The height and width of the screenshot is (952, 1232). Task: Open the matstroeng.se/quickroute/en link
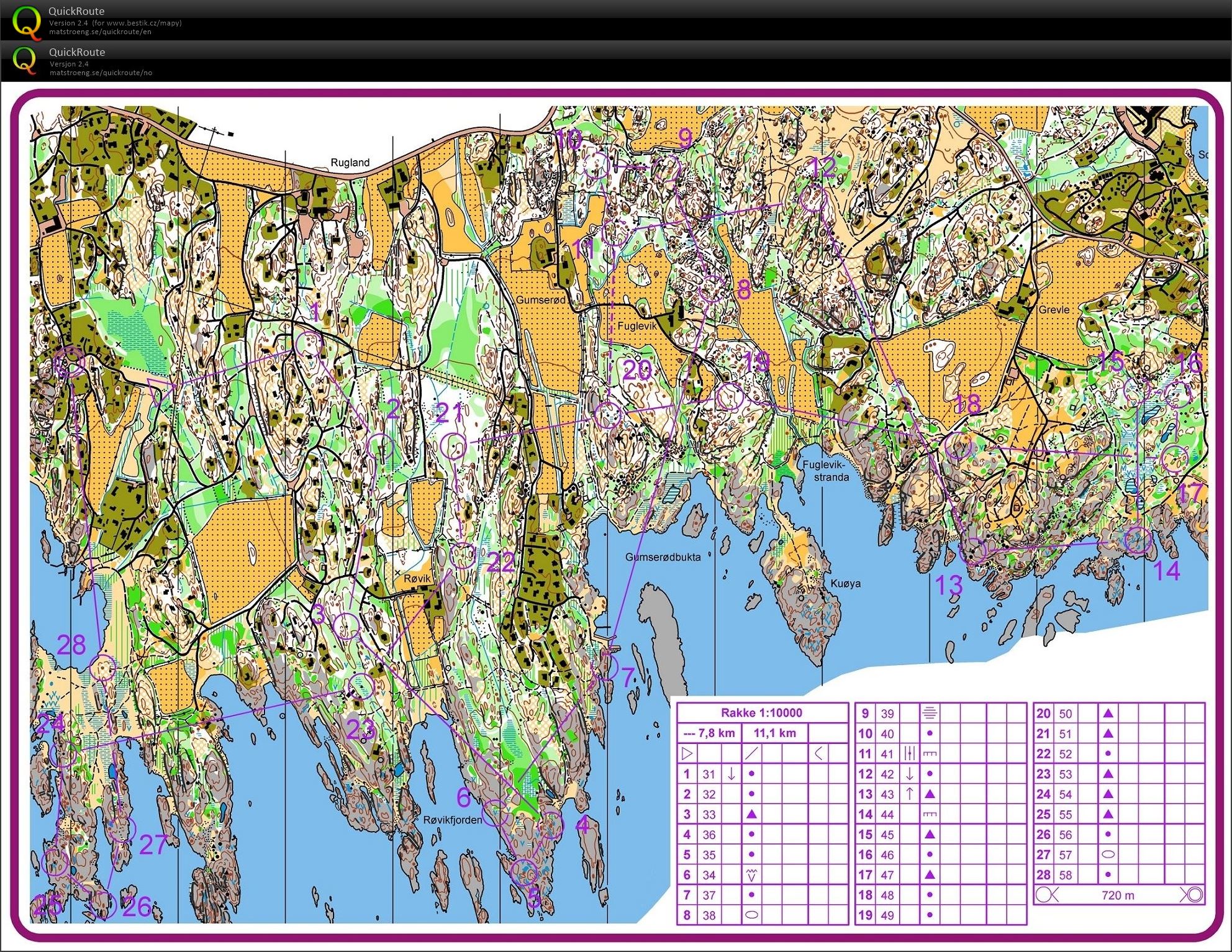tap(101, 32)
